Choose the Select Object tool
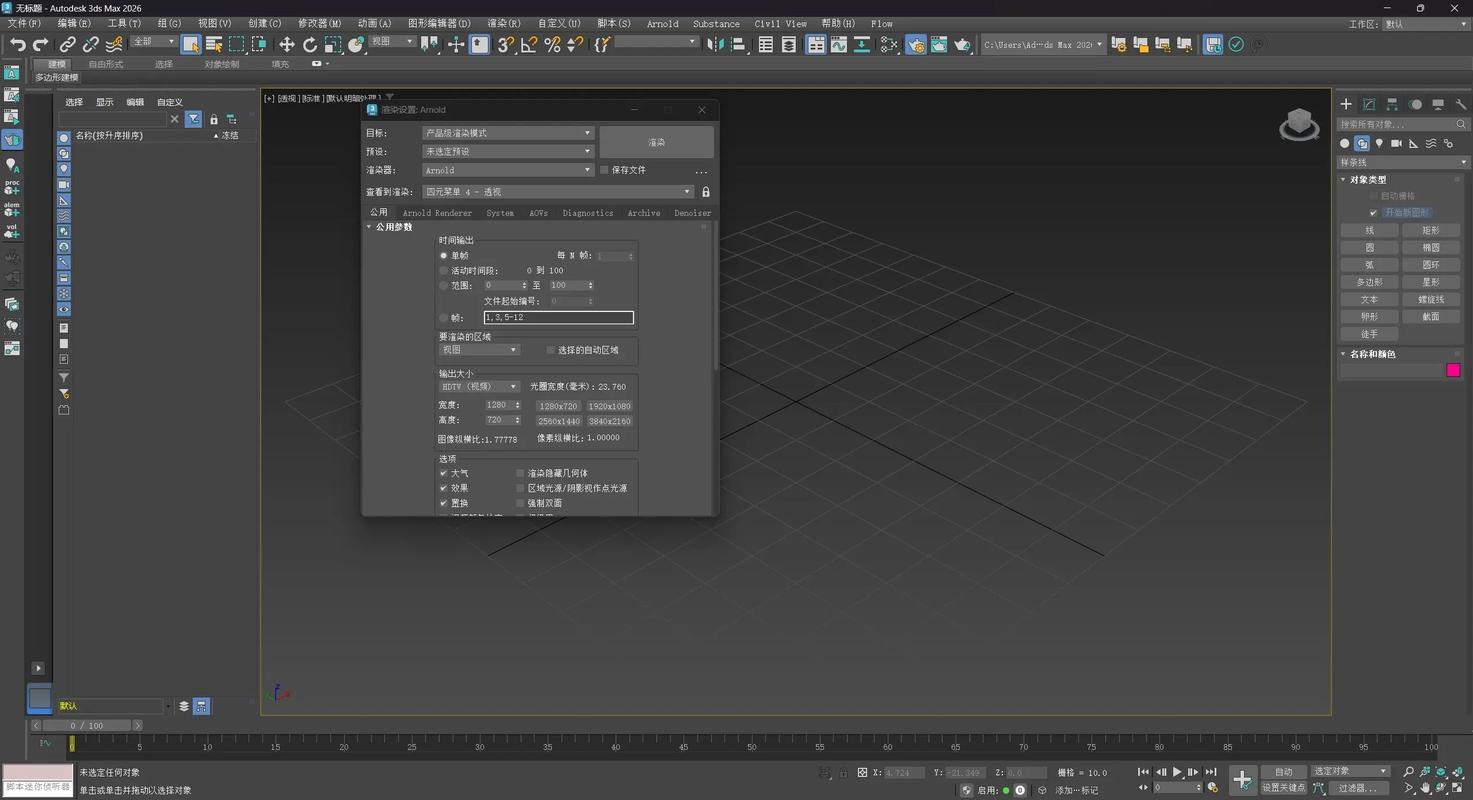1473x800 pixels. coord(190,44)
